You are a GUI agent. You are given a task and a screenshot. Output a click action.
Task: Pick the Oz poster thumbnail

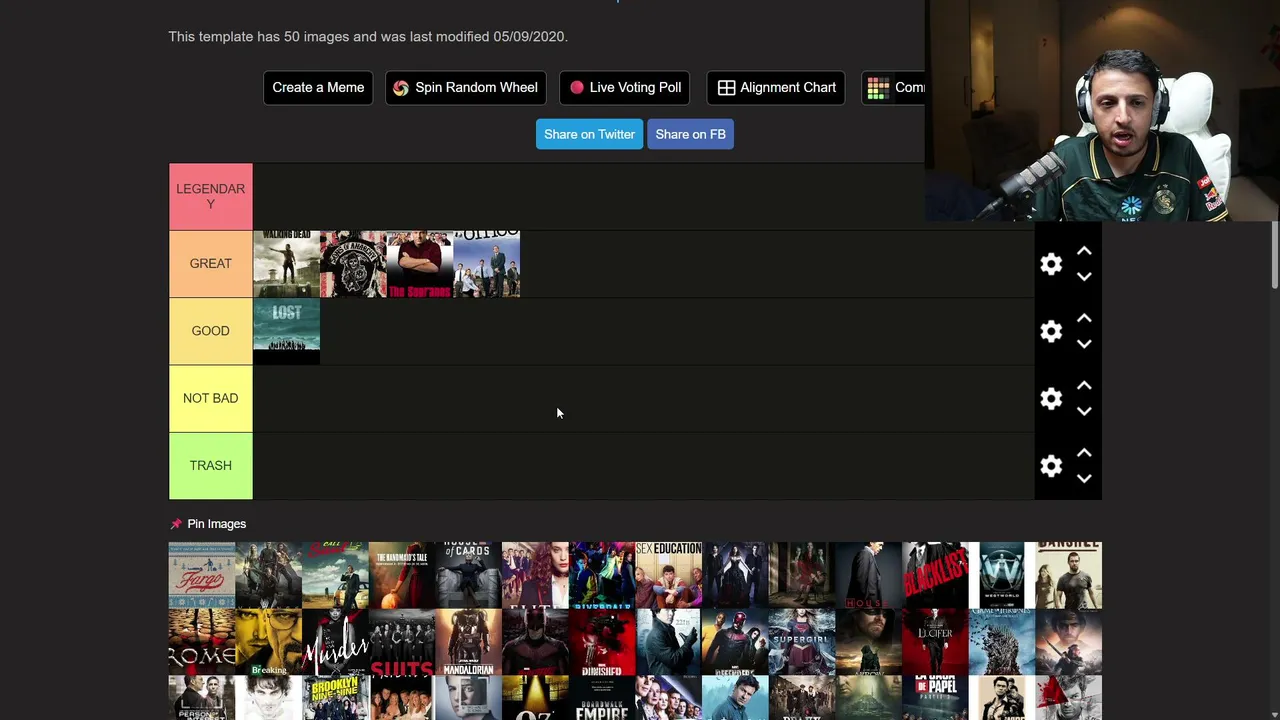click(x=535, y=698)
